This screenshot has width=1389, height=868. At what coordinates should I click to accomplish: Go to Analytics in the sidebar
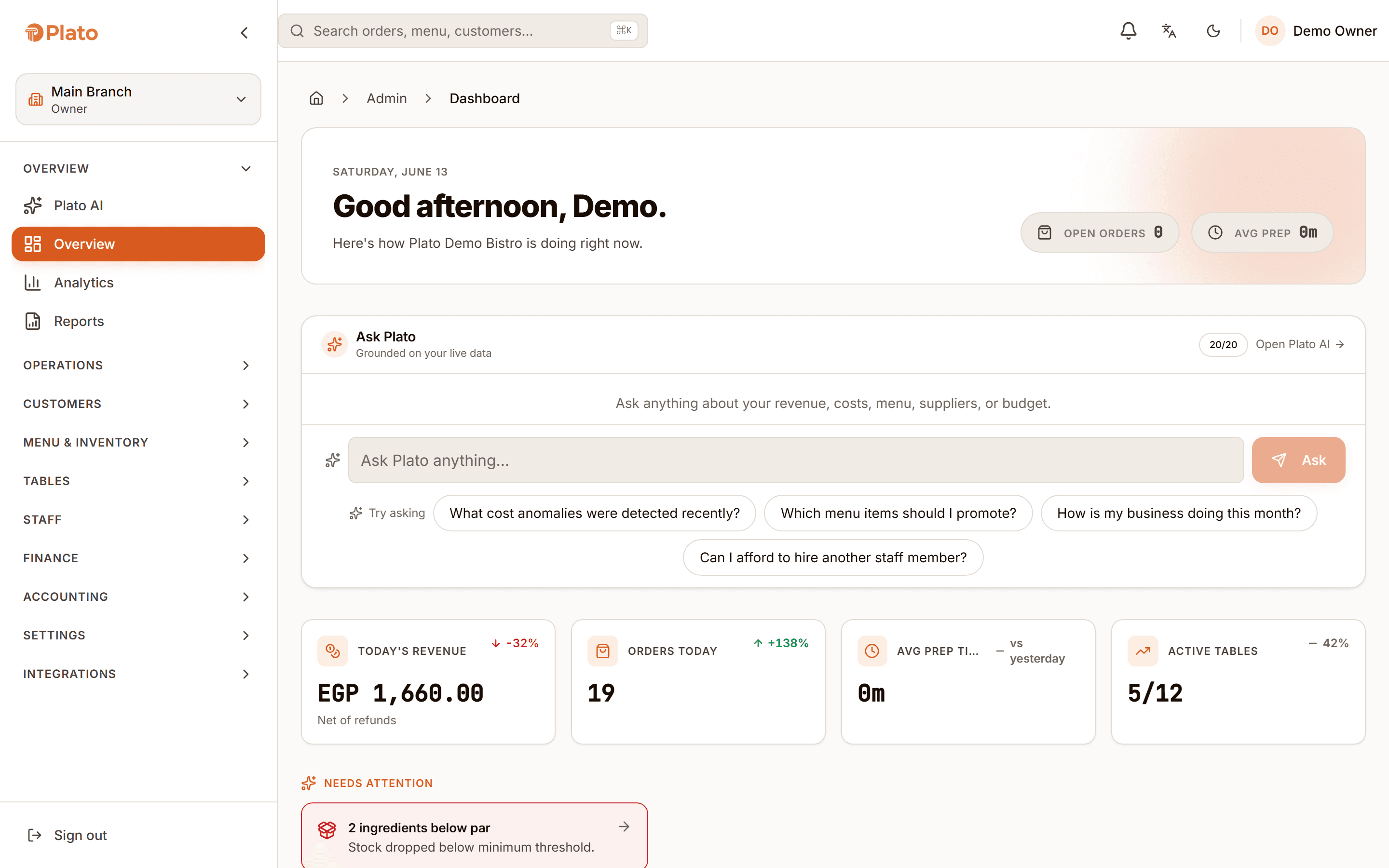tap(138, 283)
